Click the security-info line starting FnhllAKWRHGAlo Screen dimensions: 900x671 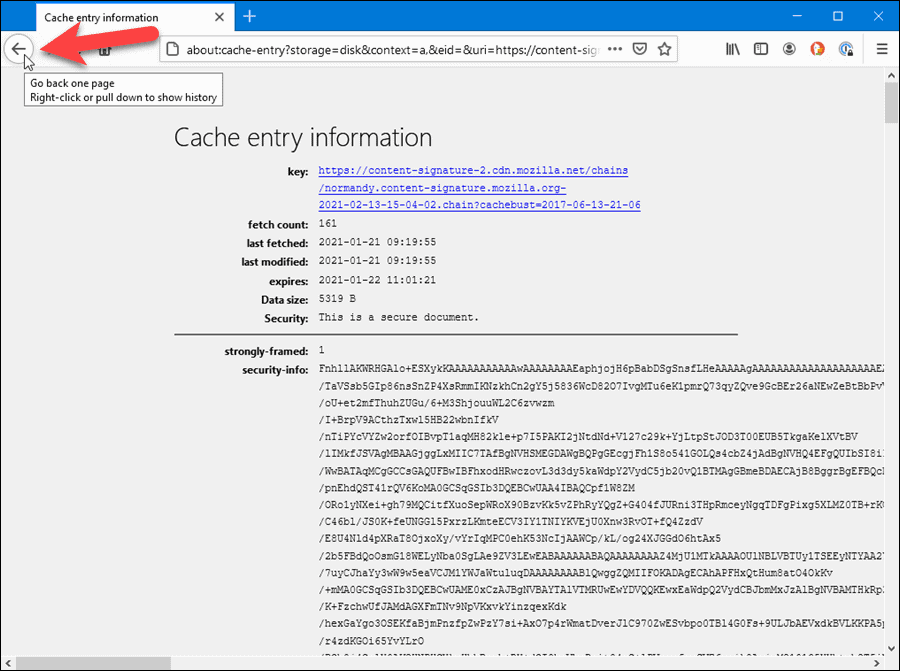click(601, 369)
